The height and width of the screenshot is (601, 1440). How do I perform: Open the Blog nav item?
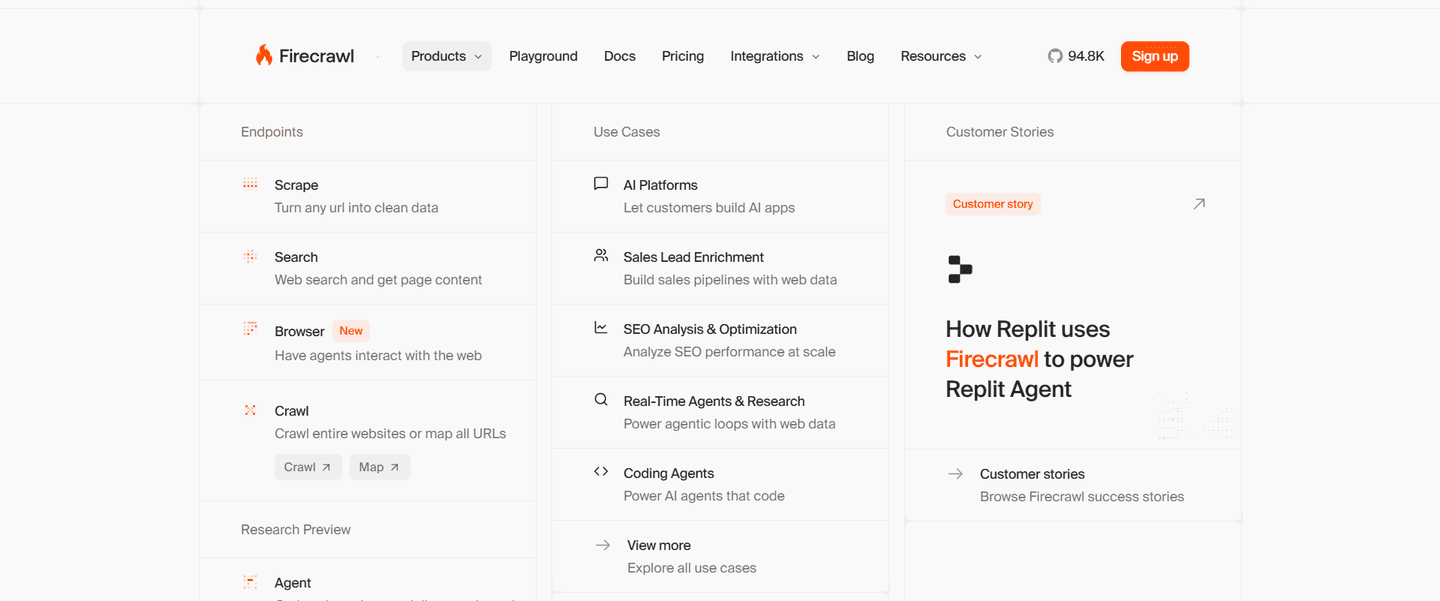pyautogui.click(x=860, y=56)
